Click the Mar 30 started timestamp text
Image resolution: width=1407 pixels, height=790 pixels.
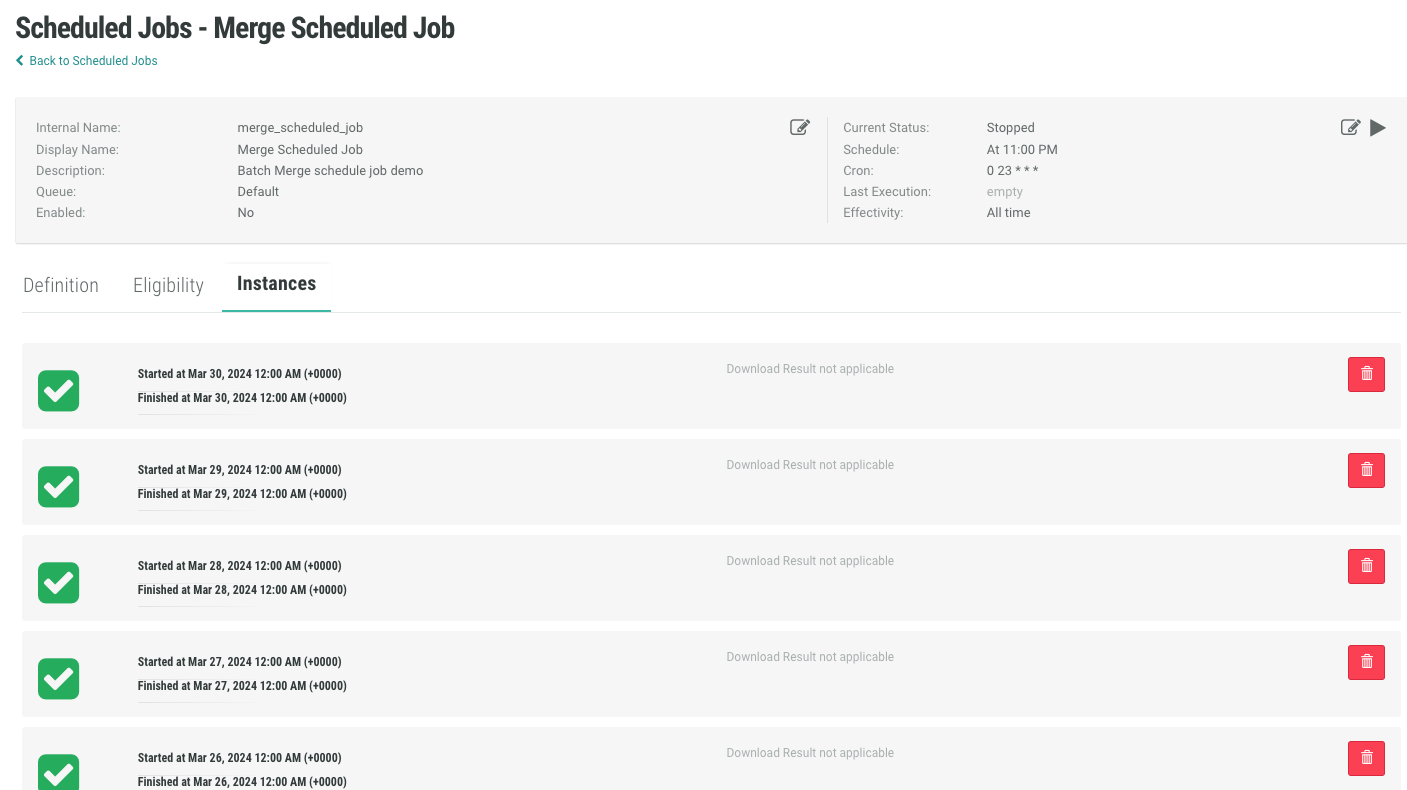click(x=239, y=374)
